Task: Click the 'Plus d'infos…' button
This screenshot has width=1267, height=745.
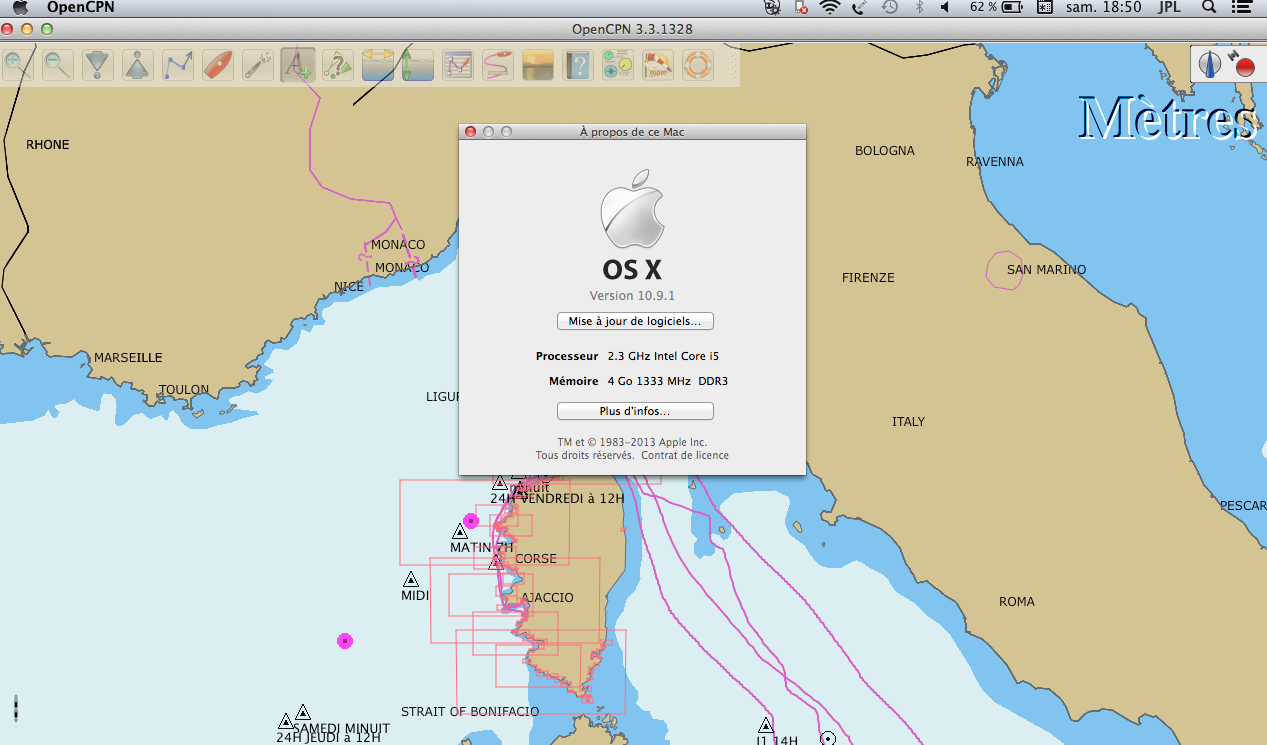Action: click(x=635, y=411)
